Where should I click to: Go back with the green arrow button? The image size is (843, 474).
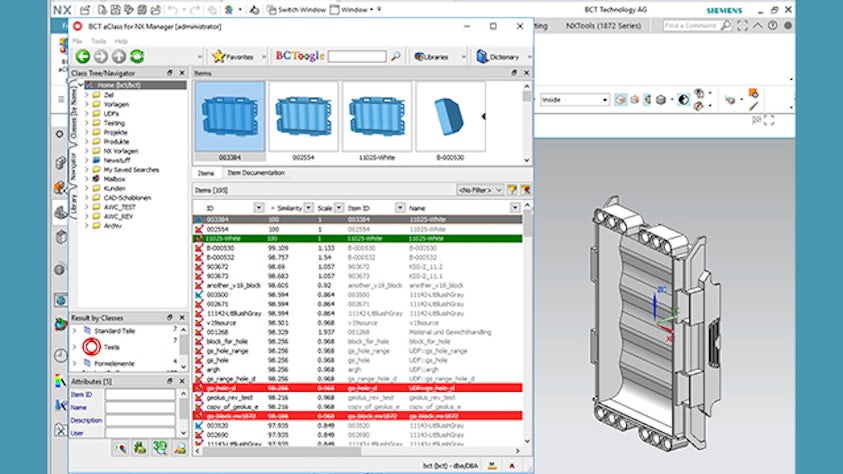(x=82, y=56)
